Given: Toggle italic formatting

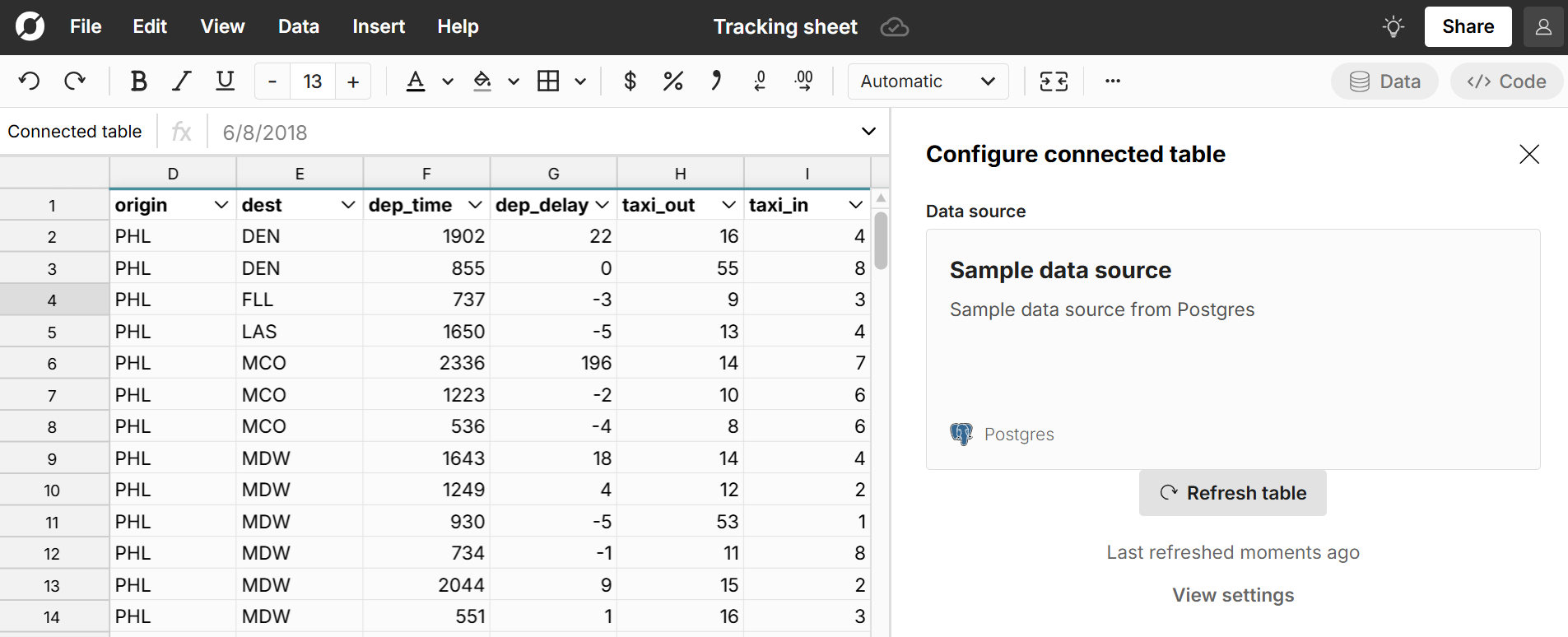Looking at the screenshot, I should pyautogui.click(x=181, y=81).
